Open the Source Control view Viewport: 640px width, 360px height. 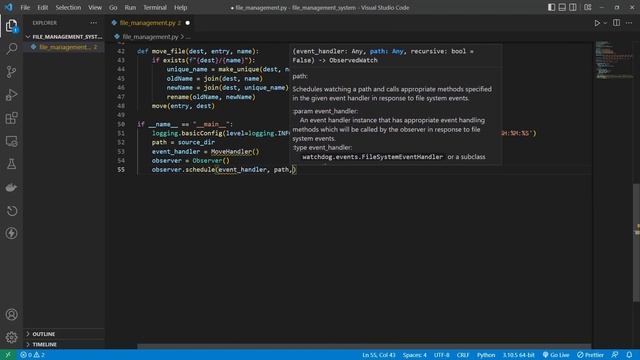[11, 72]
